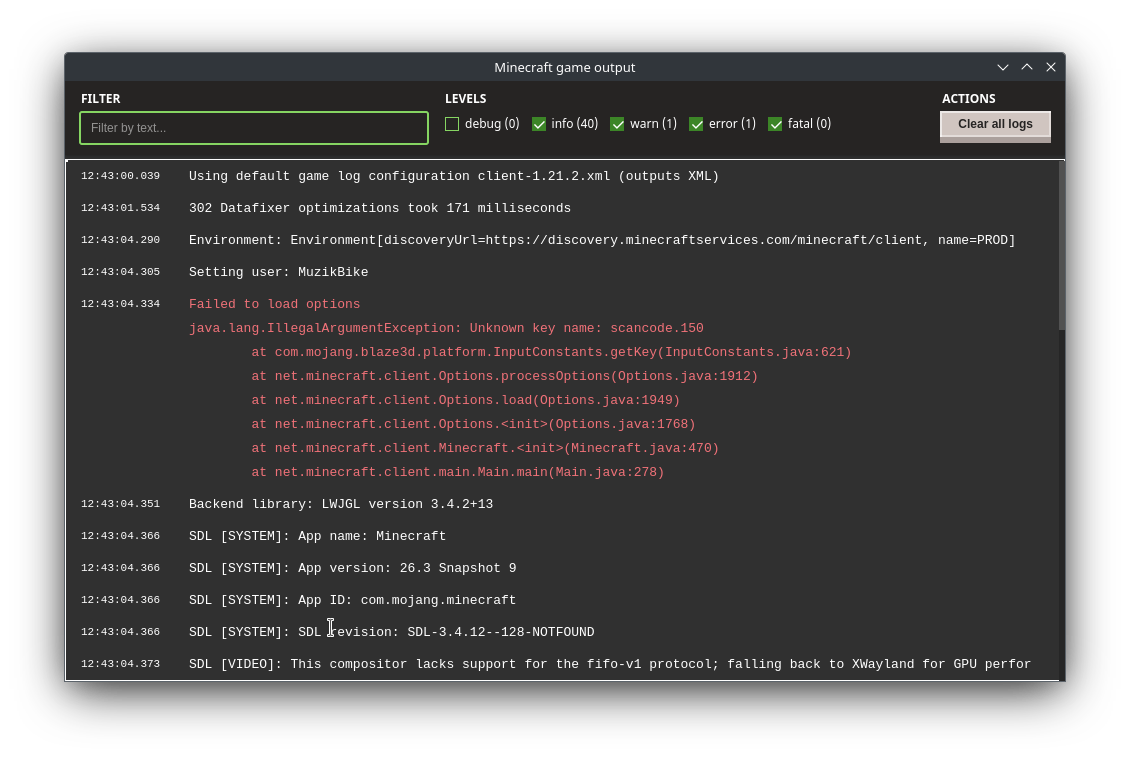Viewport: 1130px width, 758px height.
Task: Select the Environment discoveryUrl log entry
Action: coord(602,240)
